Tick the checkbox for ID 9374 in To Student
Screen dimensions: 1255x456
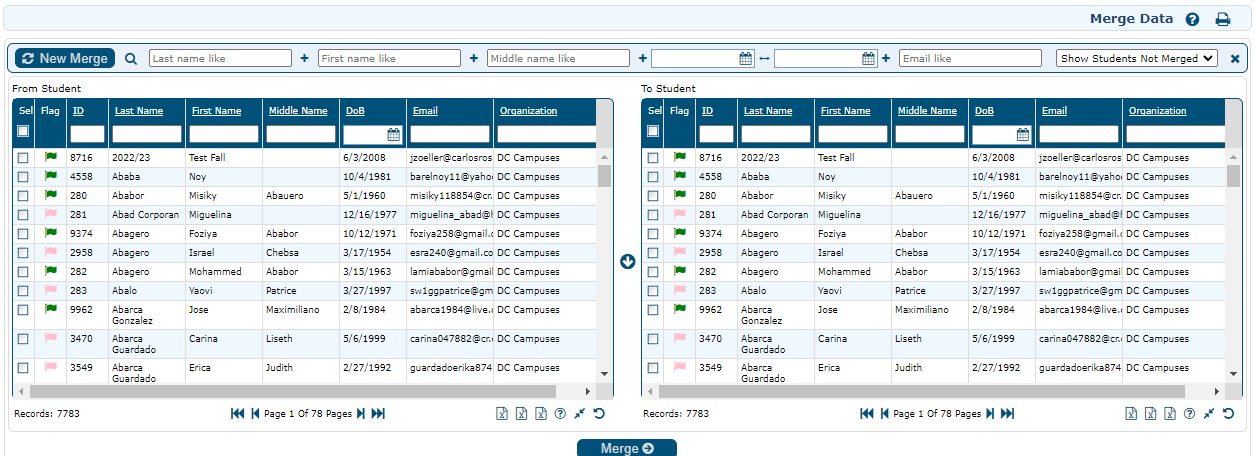coord(653,234)
